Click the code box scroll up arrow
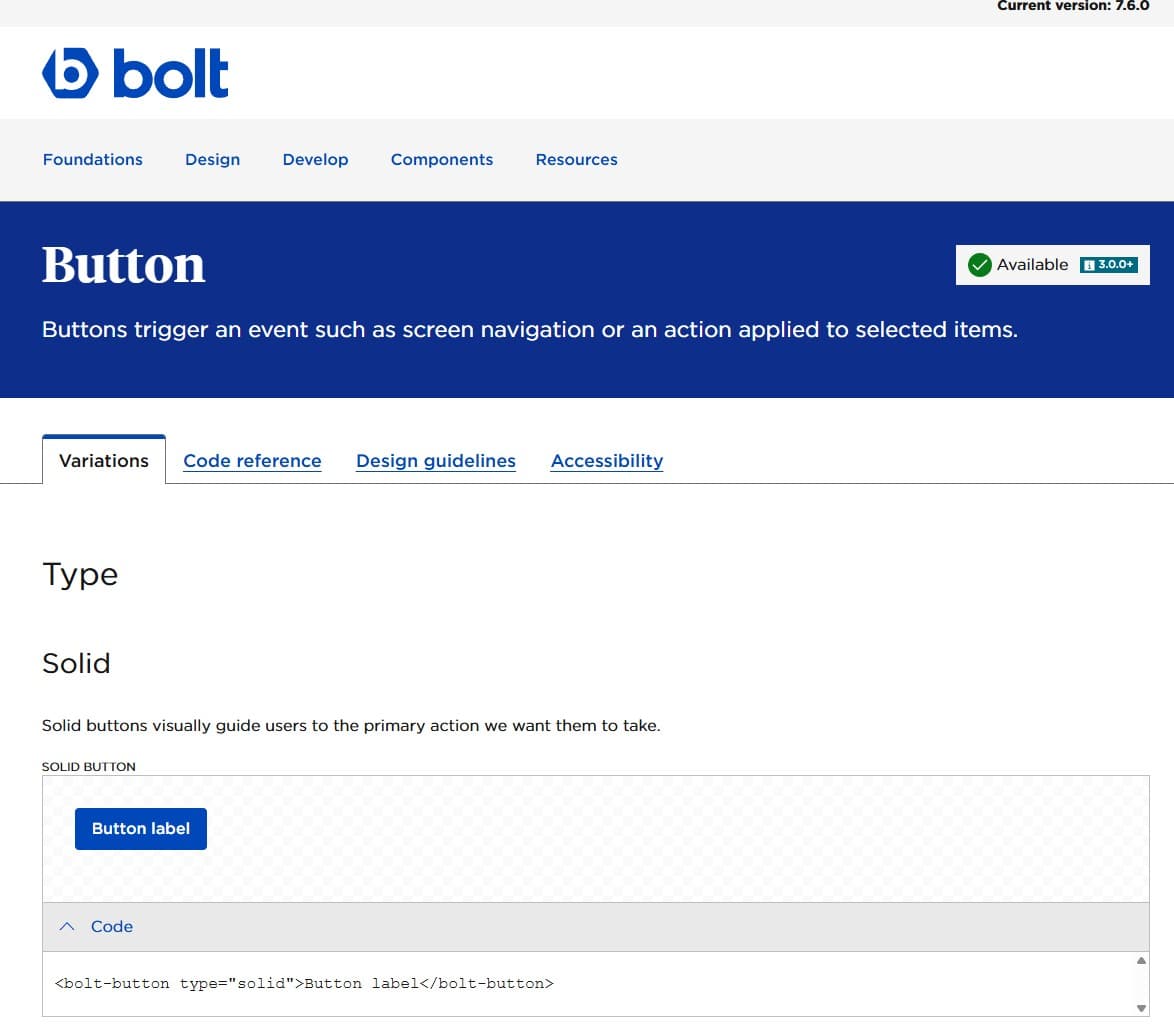 [x=1141, y=961]
